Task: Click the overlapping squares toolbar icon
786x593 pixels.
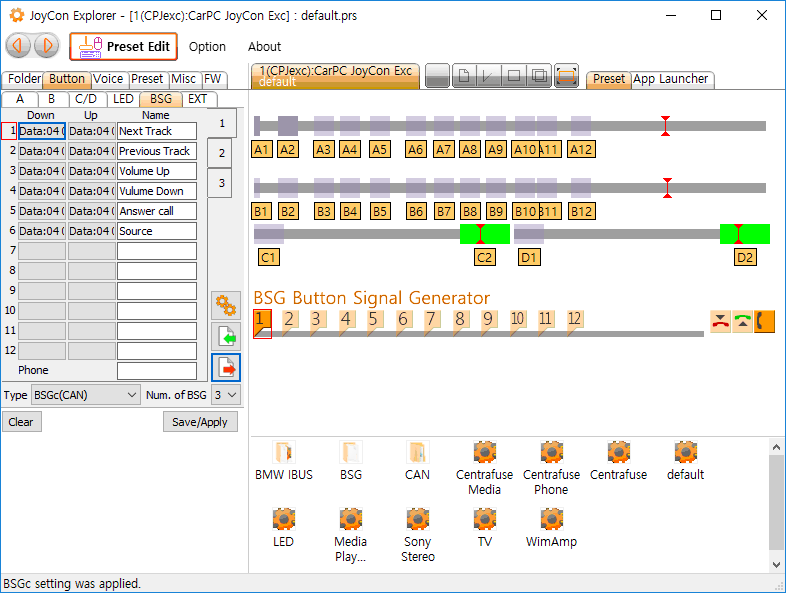Action: click(x=539, y=76)
